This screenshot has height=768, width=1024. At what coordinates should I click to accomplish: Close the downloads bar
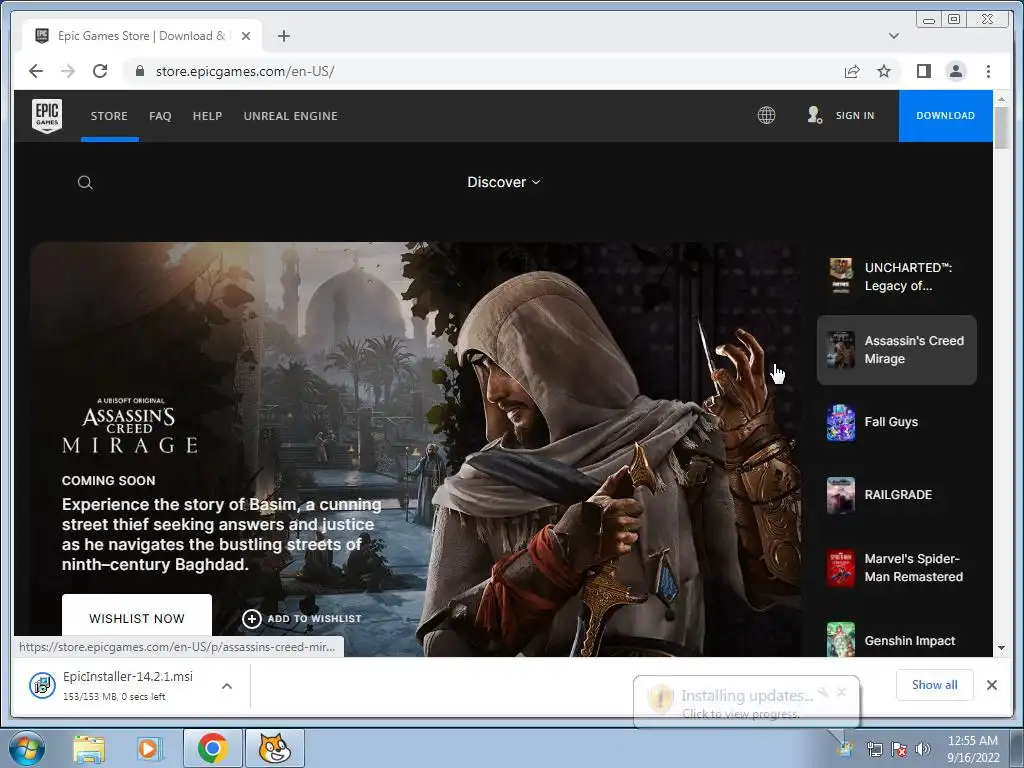[991, 685]
